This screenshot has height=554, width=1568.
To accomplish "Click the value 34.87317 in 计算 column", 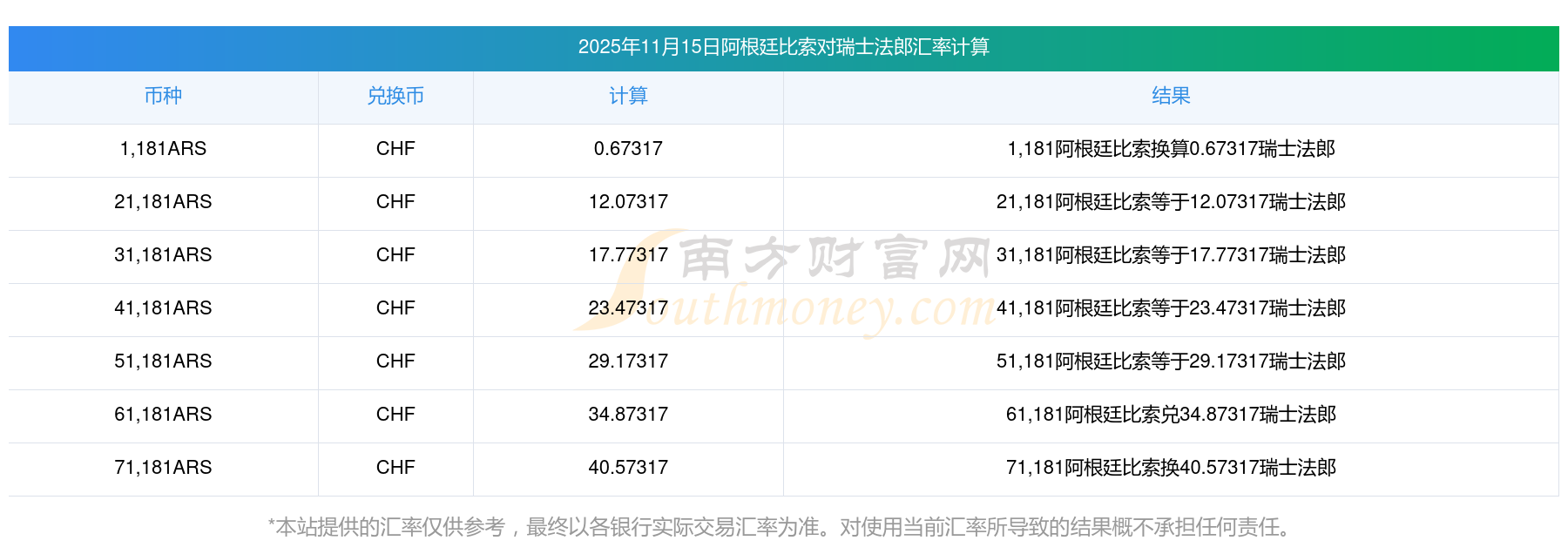I will [628, 415].
